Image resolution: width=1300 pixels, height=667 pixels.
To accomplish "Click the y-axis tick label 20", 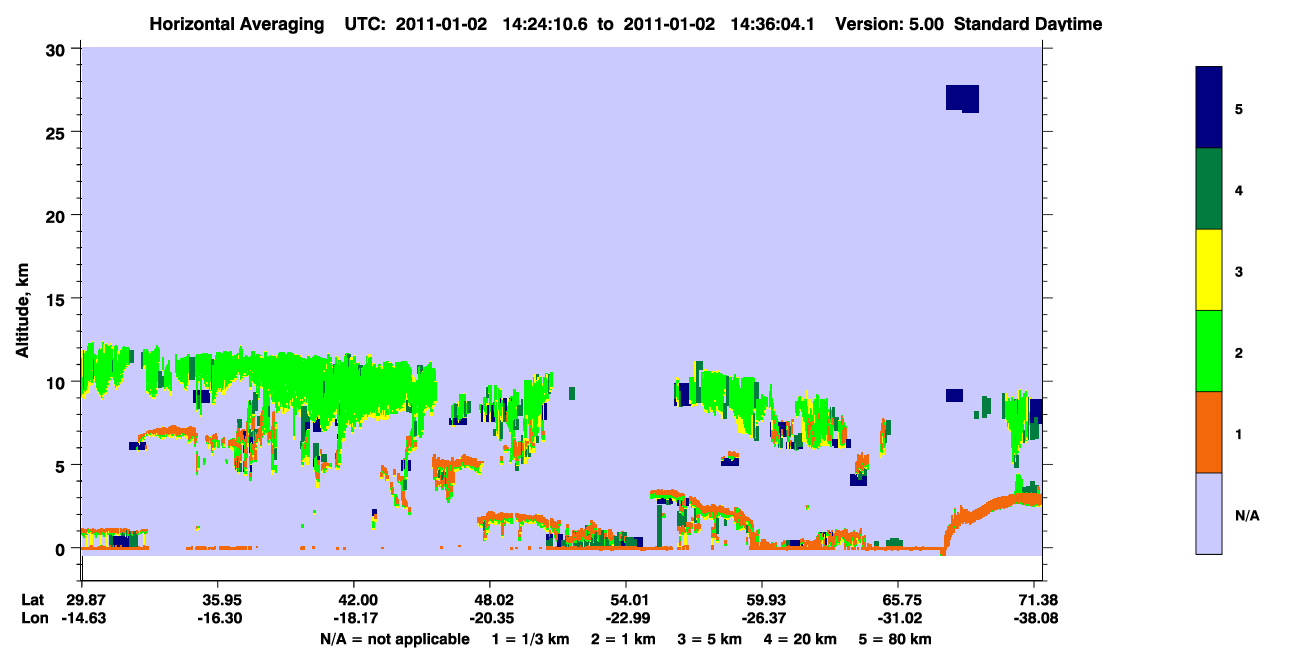I will 56,215.
